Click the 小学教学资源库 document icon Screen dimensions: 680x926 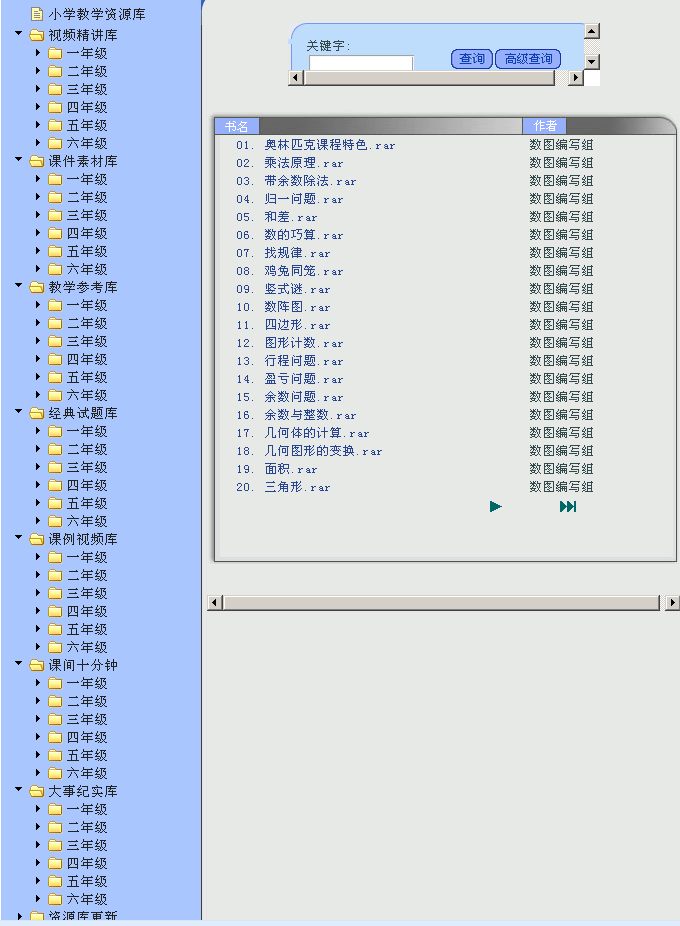pos(37,15)
